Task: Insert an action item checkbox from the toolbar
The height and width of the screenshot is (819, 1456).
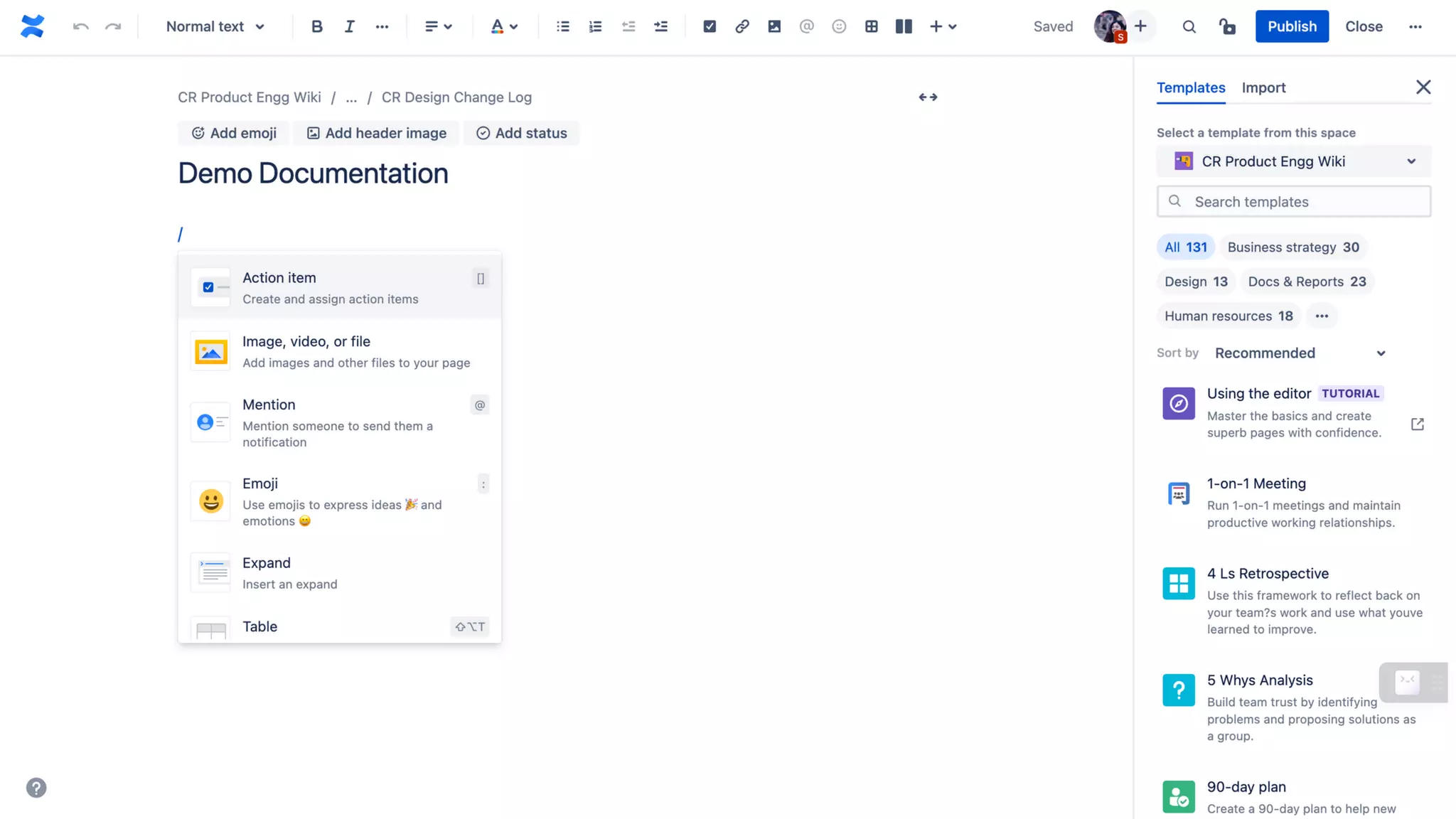Action: tap(709, 26)
